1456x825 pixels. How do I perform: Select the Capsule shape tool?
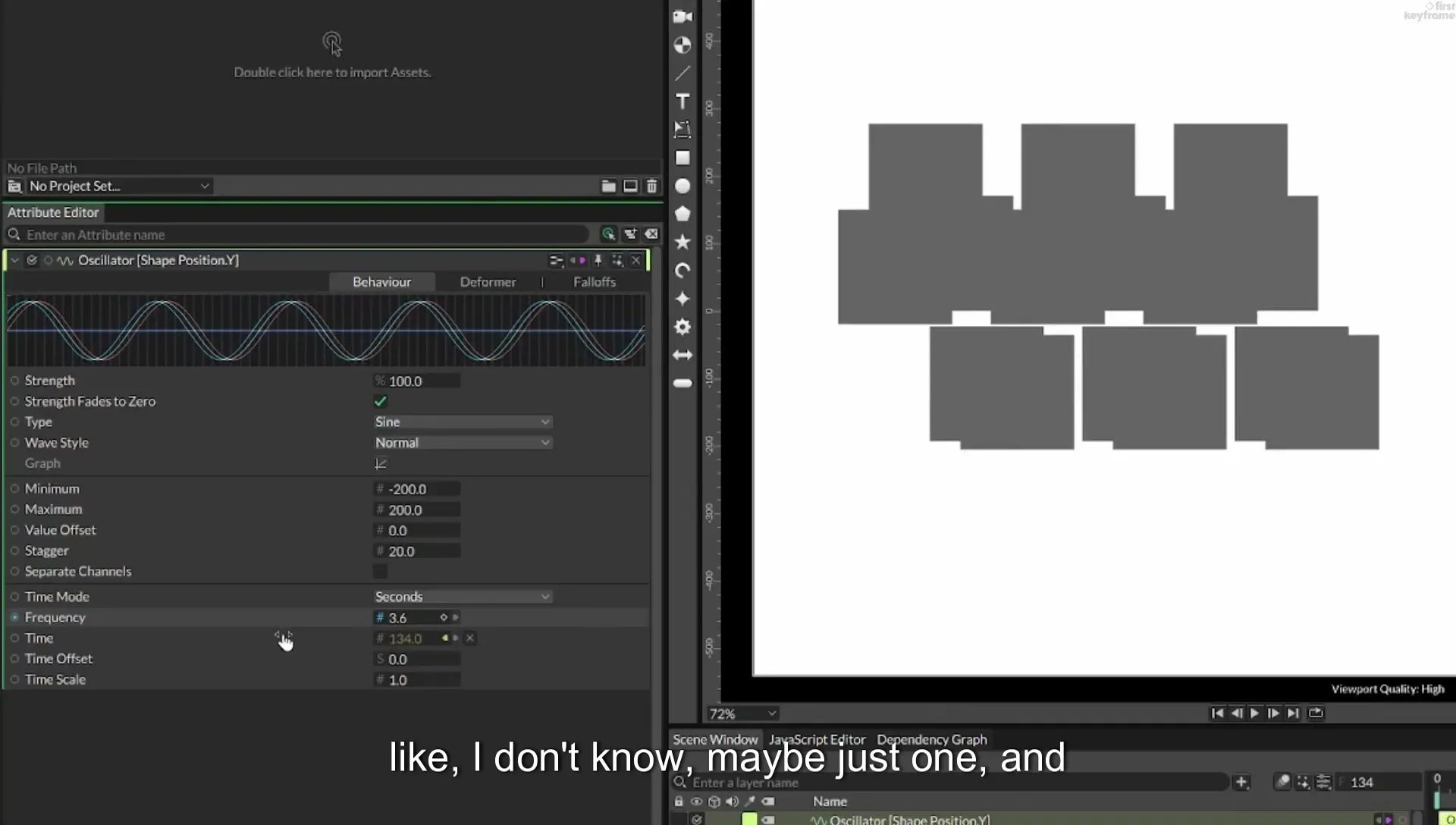point(682,383)
